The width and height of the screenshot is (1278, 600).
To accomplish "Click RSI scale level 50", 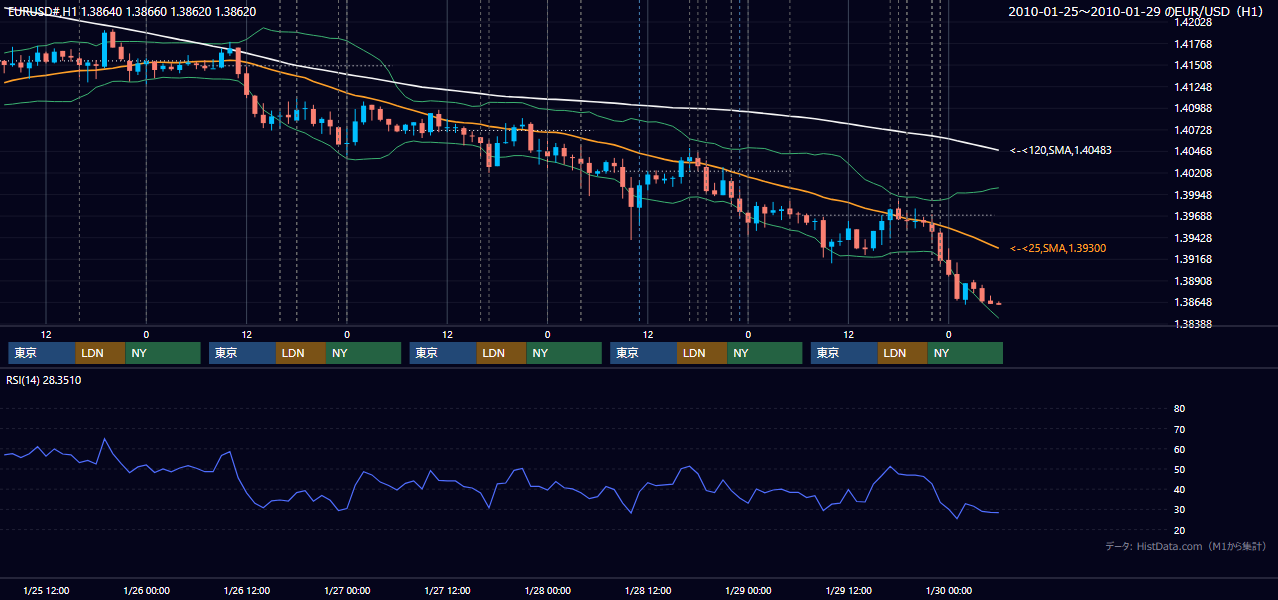I will coord(1179,469).
